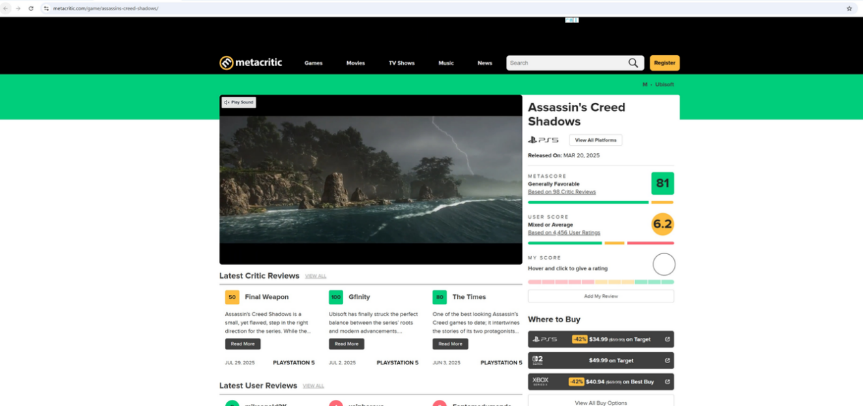Open Based on 4,456 User Ratings link
The image size is (863, 406).
pos(564,233)
